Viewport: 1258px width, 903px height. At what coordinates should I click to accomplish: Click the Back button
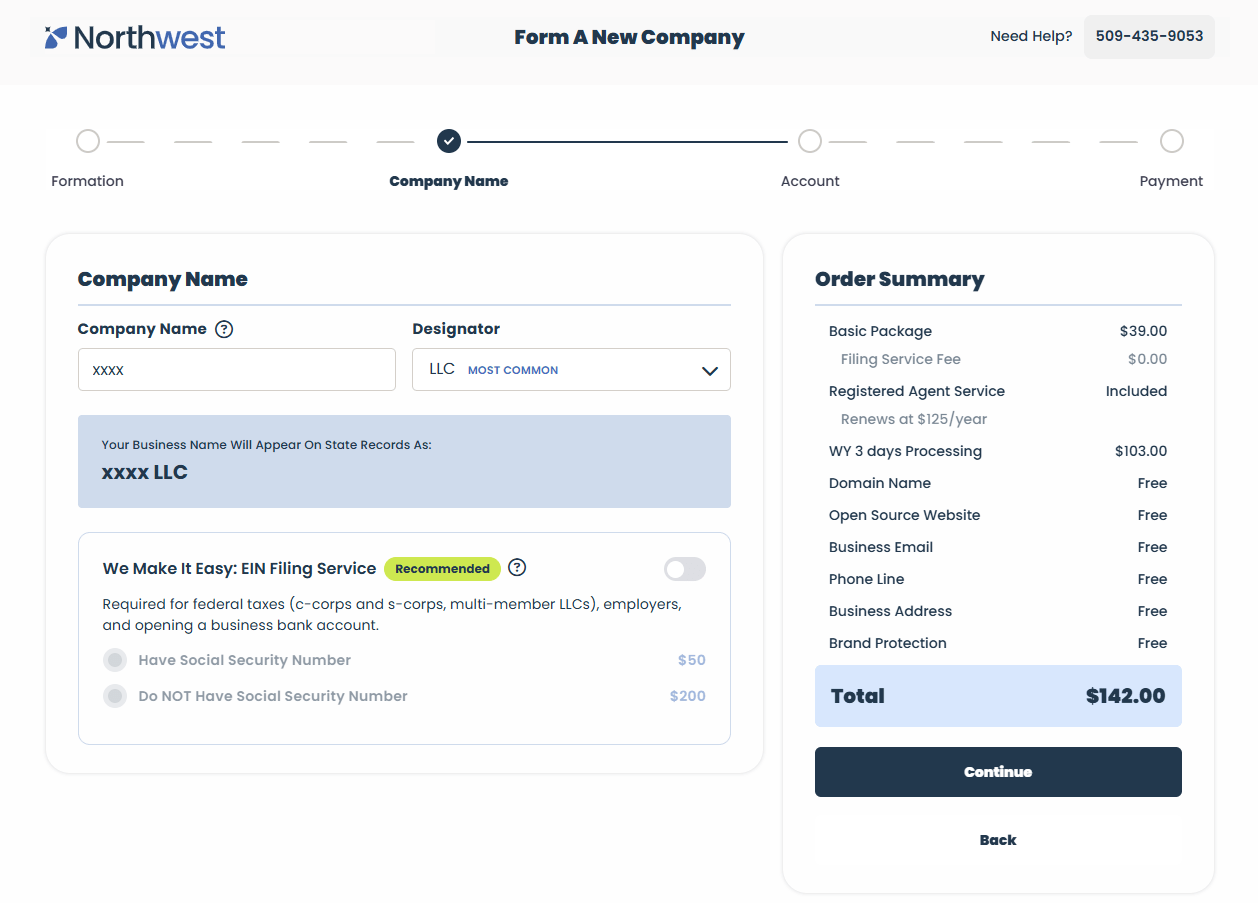pyautogui.click(x=998, y=840)
